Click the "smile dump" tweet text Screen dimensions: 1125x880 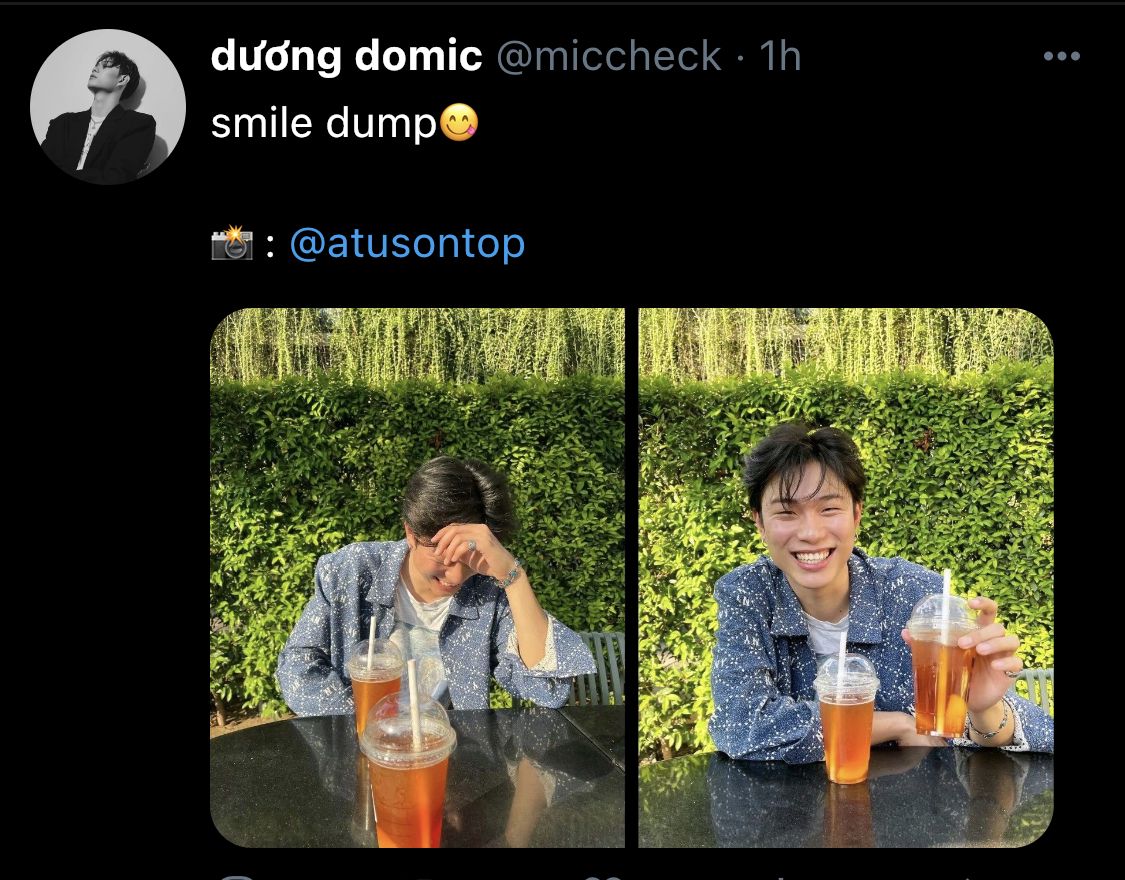[324, 124]
